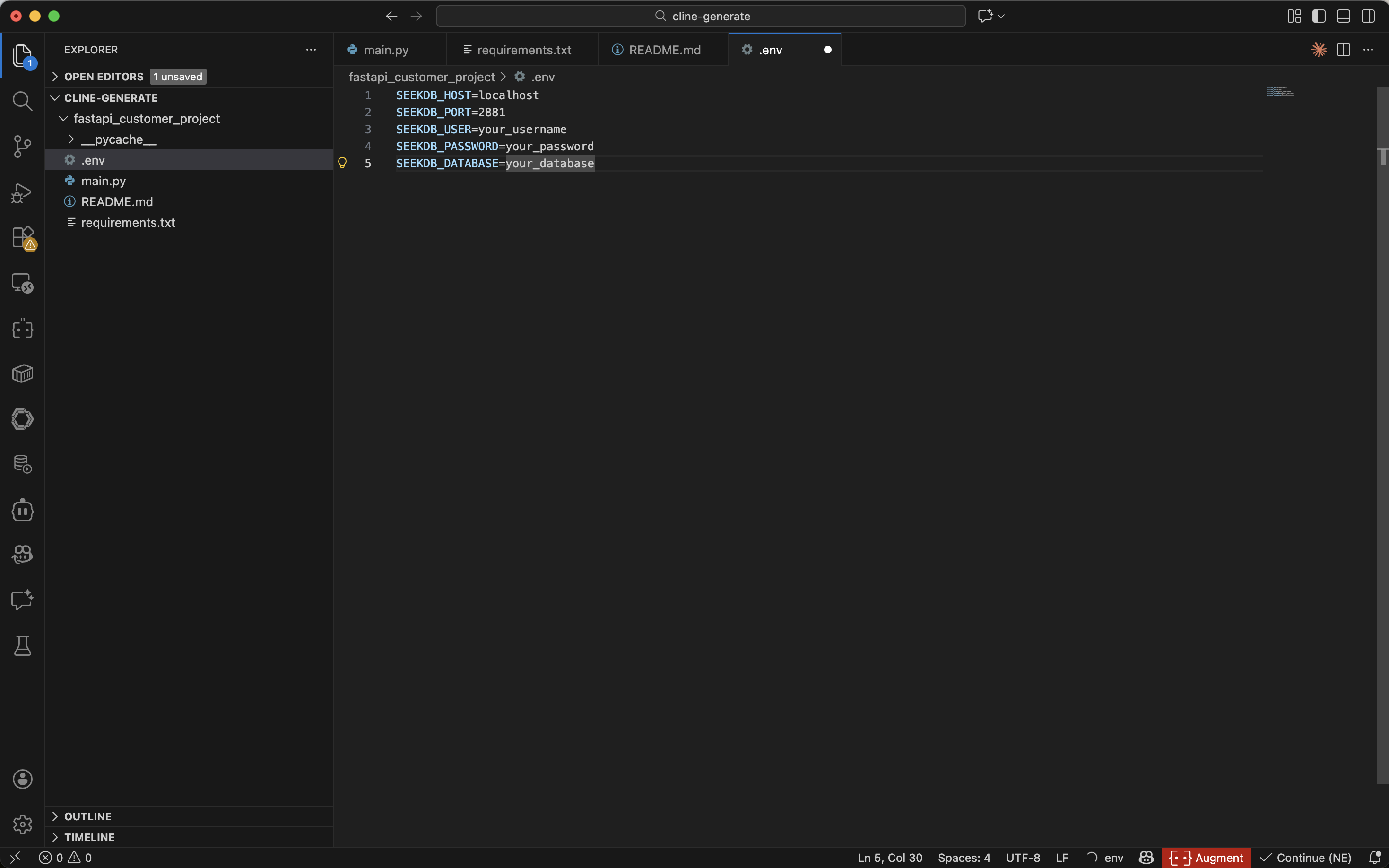Switch to the requirements.txt tab
The width and height of the screenshot is (1389, 868).
(x=523, y=50)
